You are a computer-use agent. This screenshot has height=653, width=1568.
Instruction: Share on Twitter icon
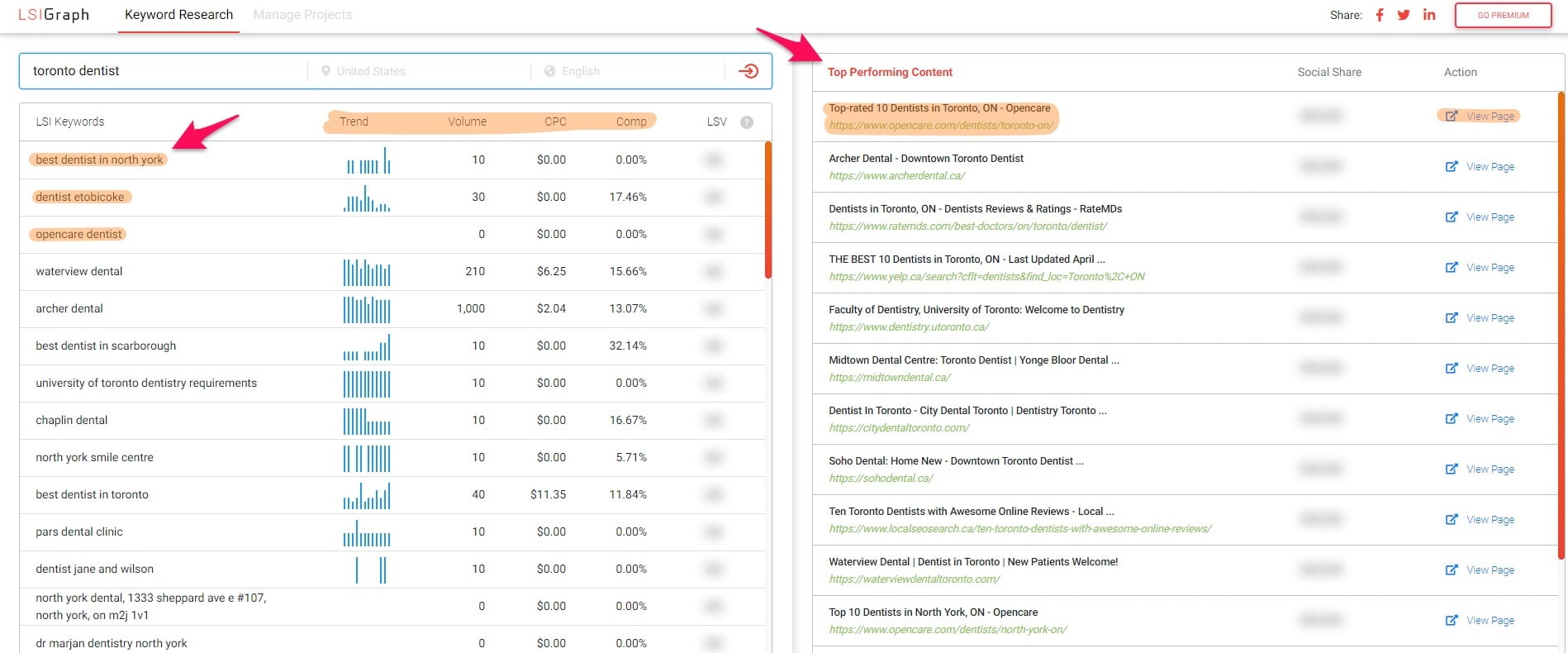tap(1404, 15)
